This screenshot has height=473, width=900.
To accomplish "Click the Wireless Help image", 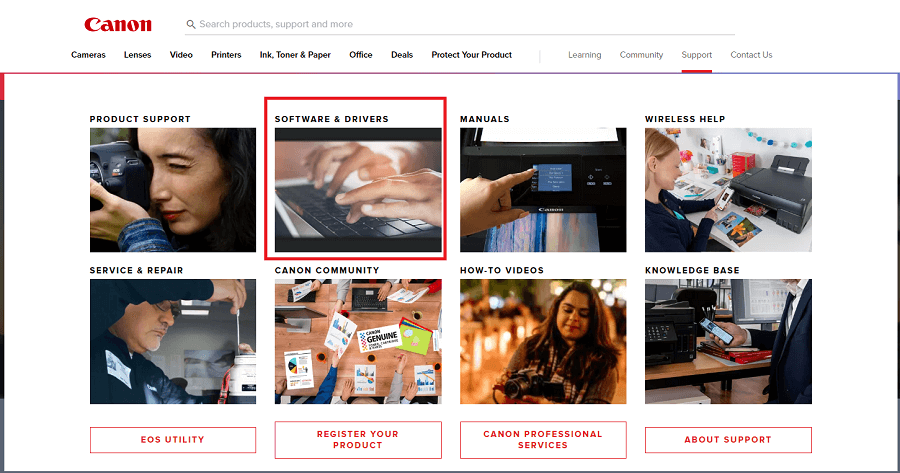I will click(x=728, y=189).
